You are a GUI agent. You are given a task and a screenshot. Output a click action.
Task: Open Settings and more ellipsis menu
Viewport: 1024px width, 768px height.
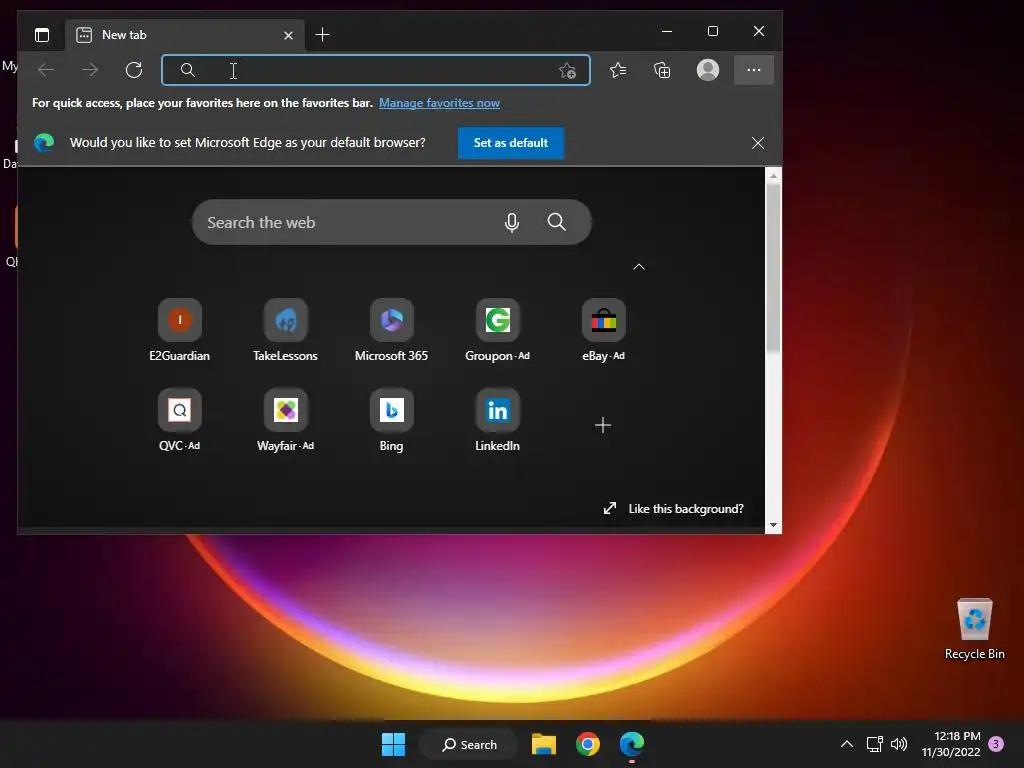754,70
